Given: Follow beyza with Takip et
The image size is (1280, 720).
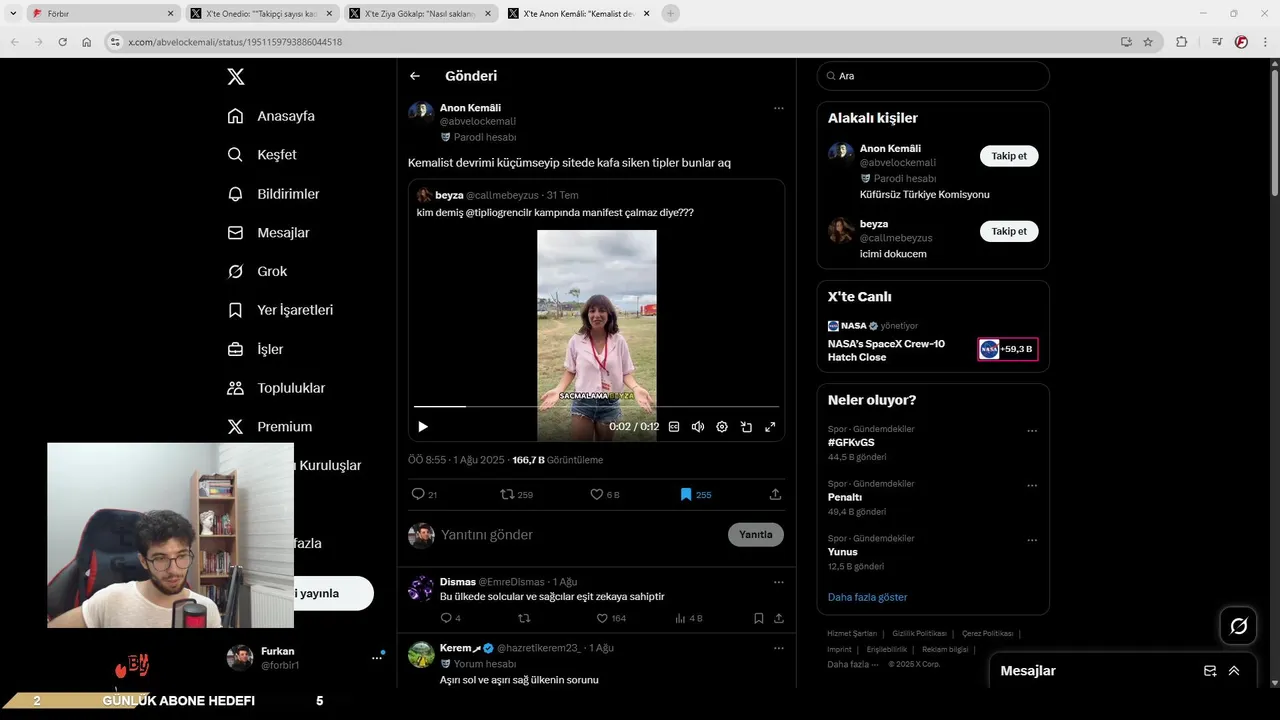Looking at the screenshot, I should (1009, 231).
